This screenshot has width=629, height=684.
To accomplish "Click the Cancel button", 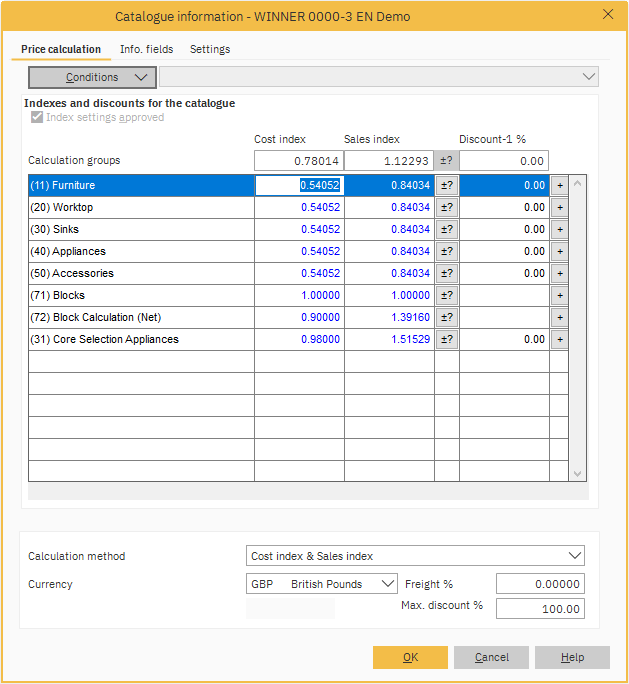I will [491, 657].
